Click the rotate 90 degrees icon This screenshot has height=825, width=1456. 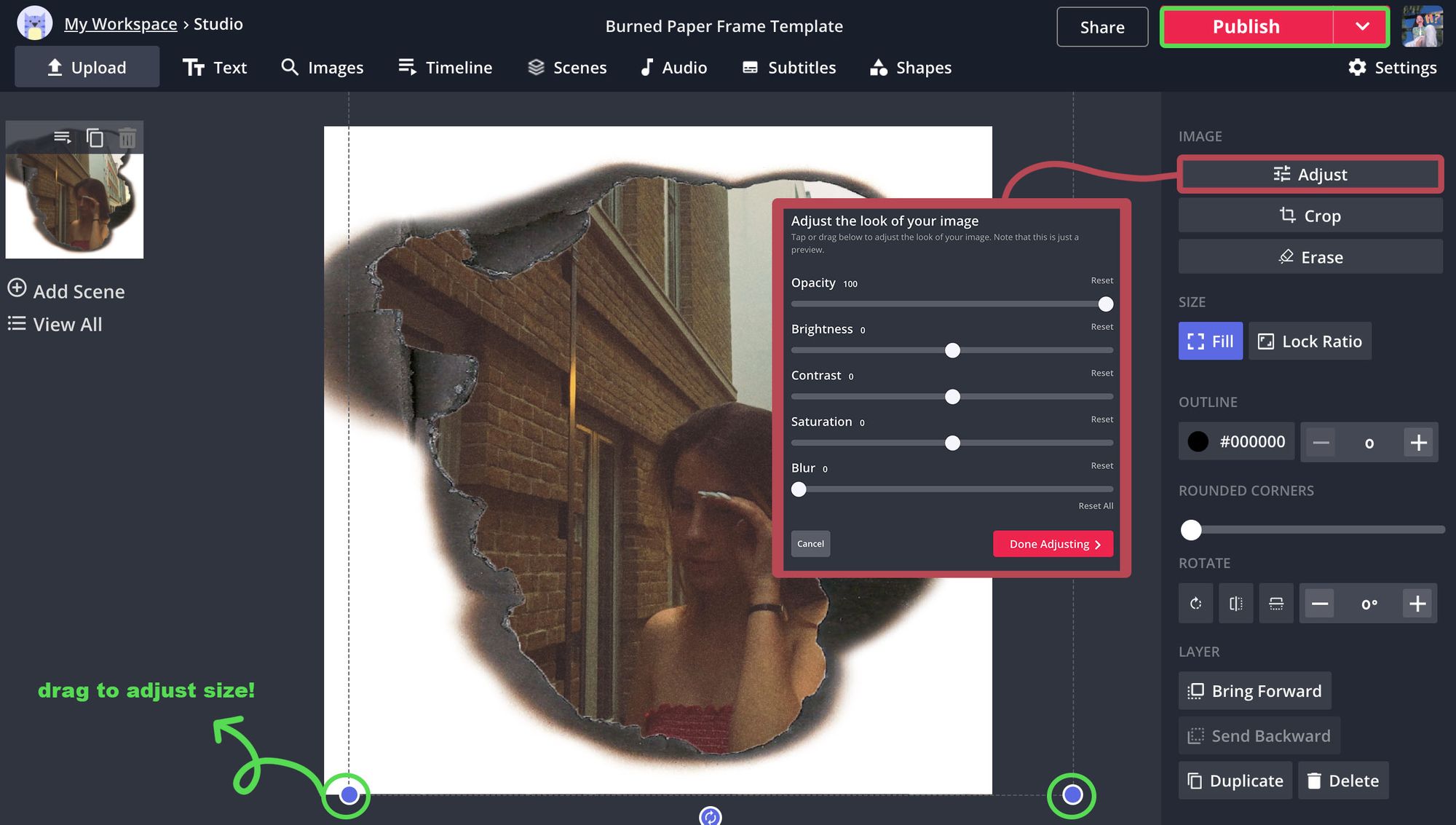[1195, 604]
